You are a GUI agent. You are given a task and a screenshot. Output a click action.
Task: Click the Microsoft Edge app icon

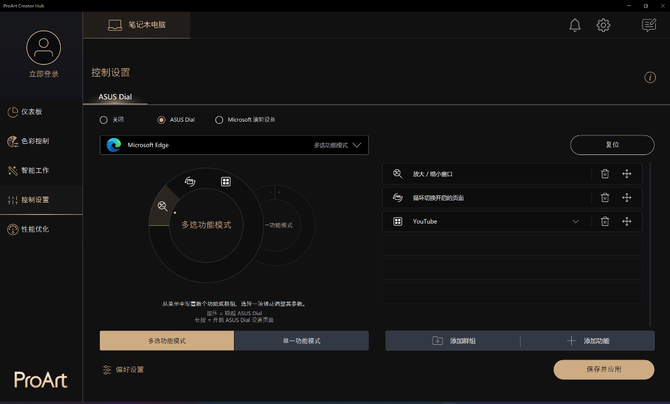tap(114, 145)
